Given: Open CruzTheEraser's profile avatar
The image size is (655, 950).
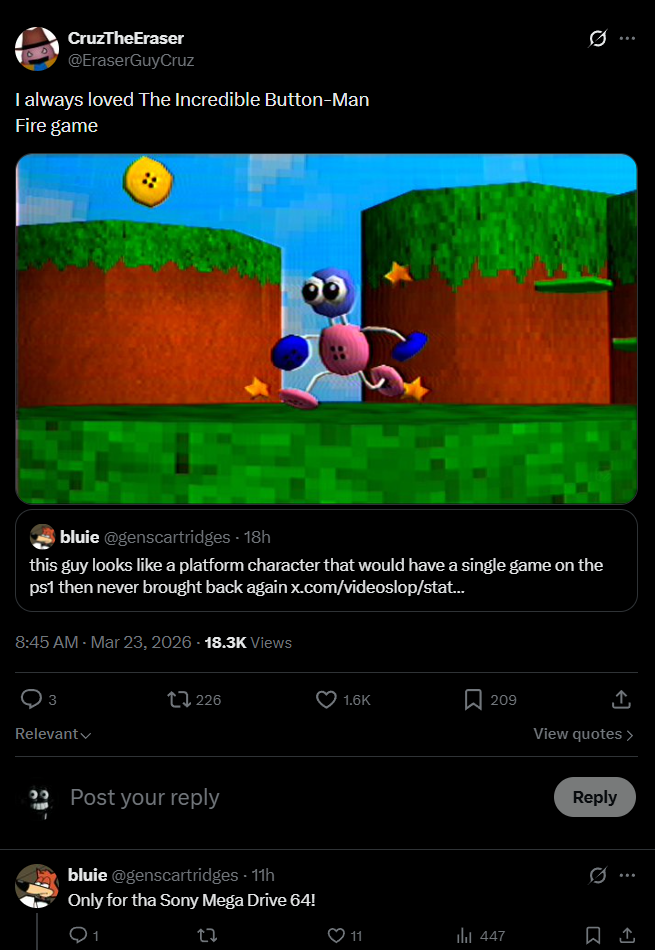Looking at the screenshot, I should click(x=37, y=49).
